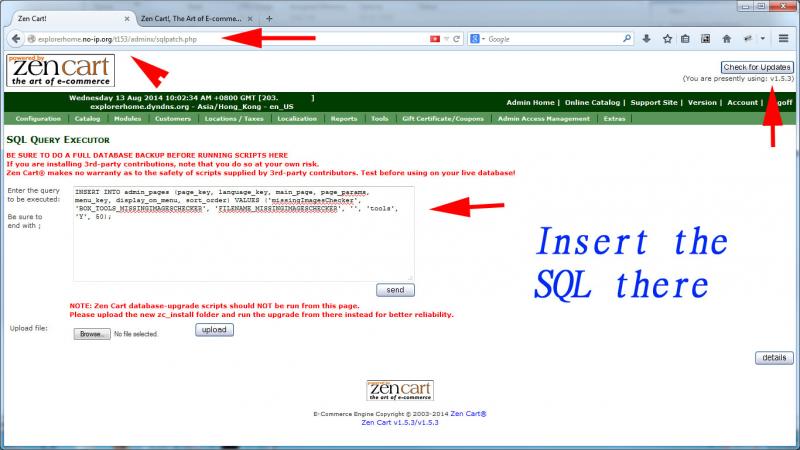
Task: Show bookmarks list icon
Action: click(x=685, y=39)
